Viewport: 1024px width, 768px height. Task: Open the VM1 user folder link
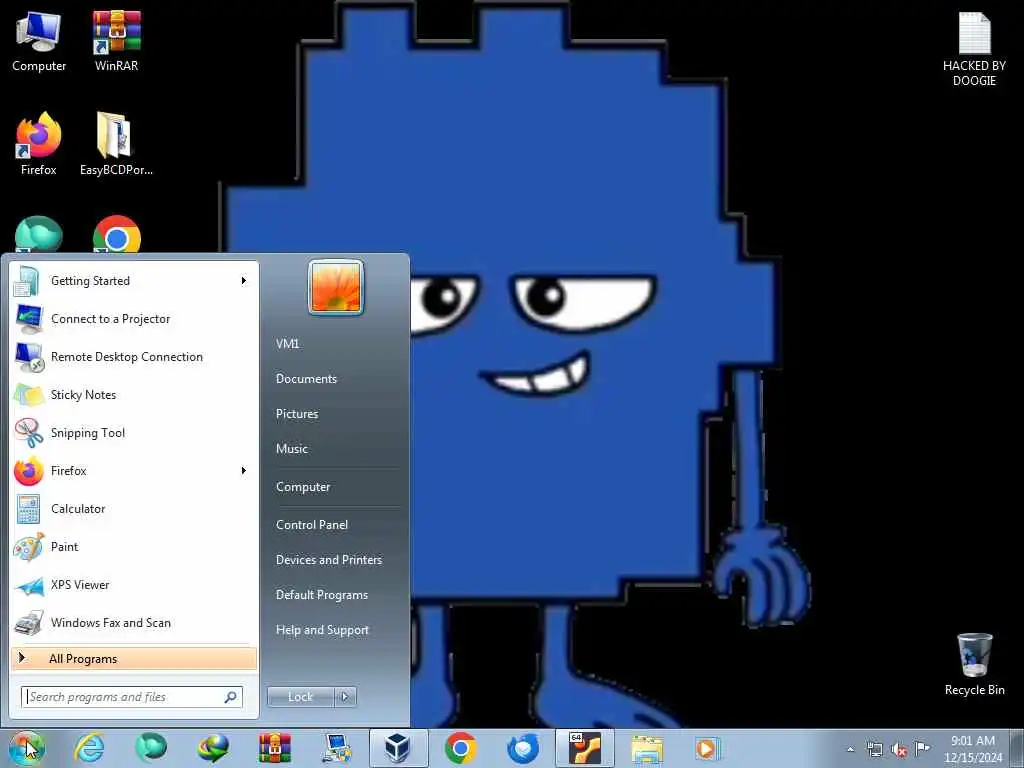(287, 344)
